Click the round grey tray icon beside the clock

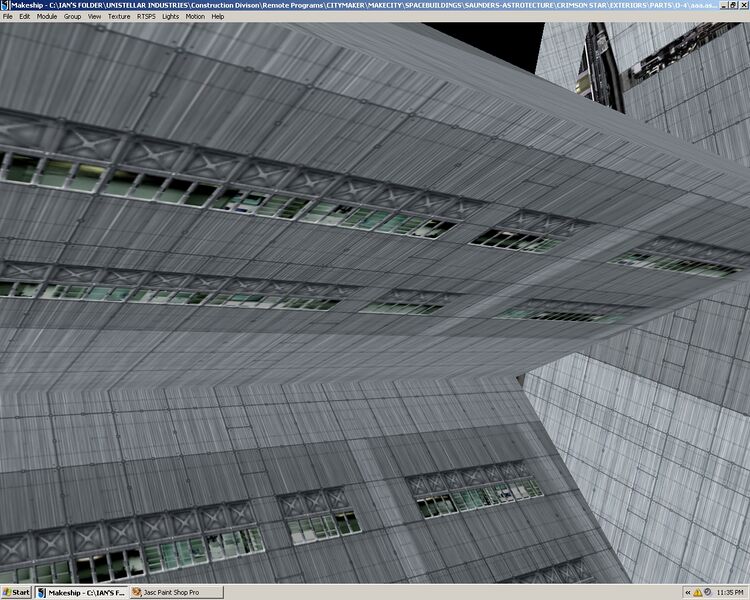(x=707, y=592)
